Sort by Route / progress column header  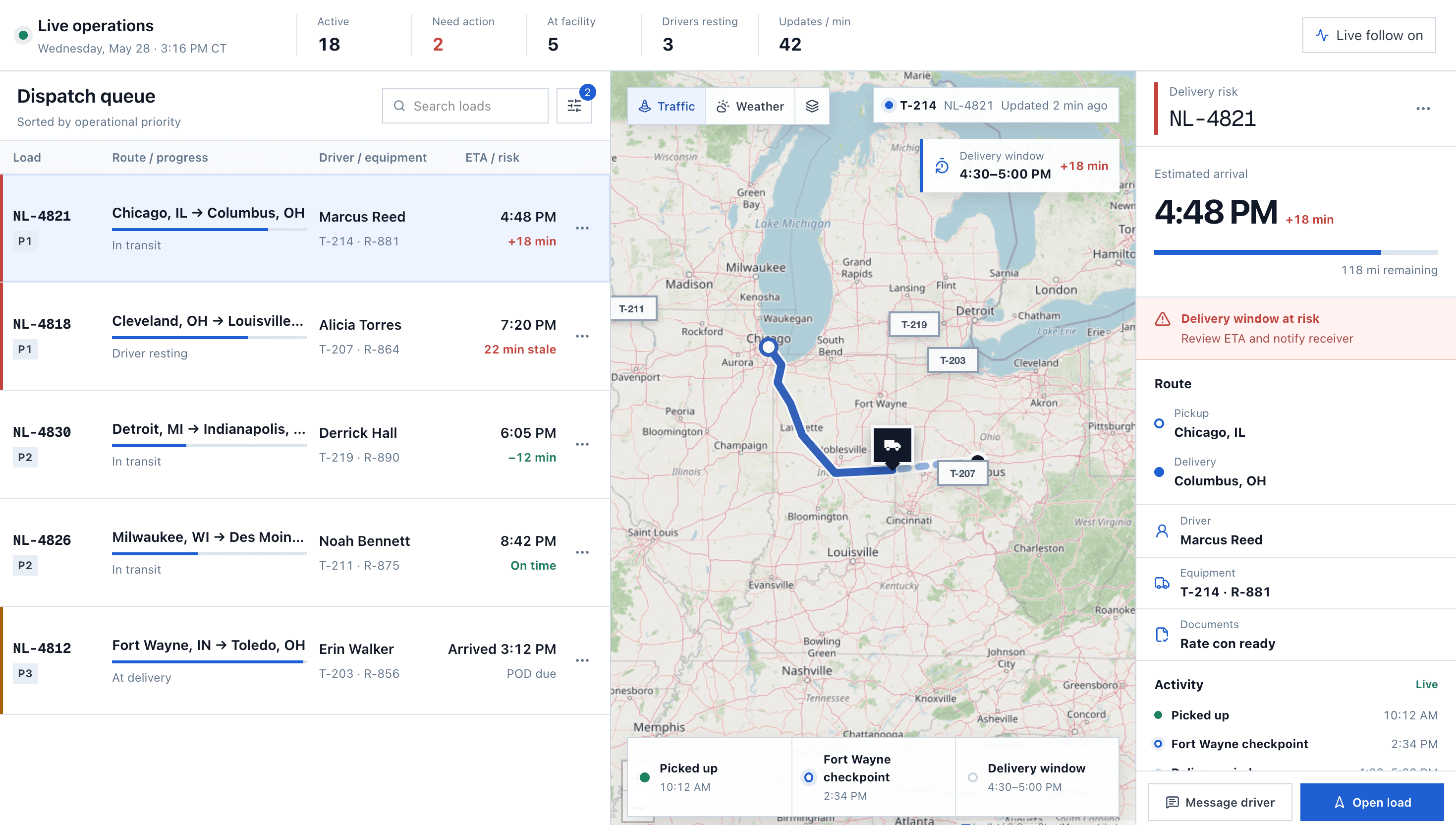[160, 158]
